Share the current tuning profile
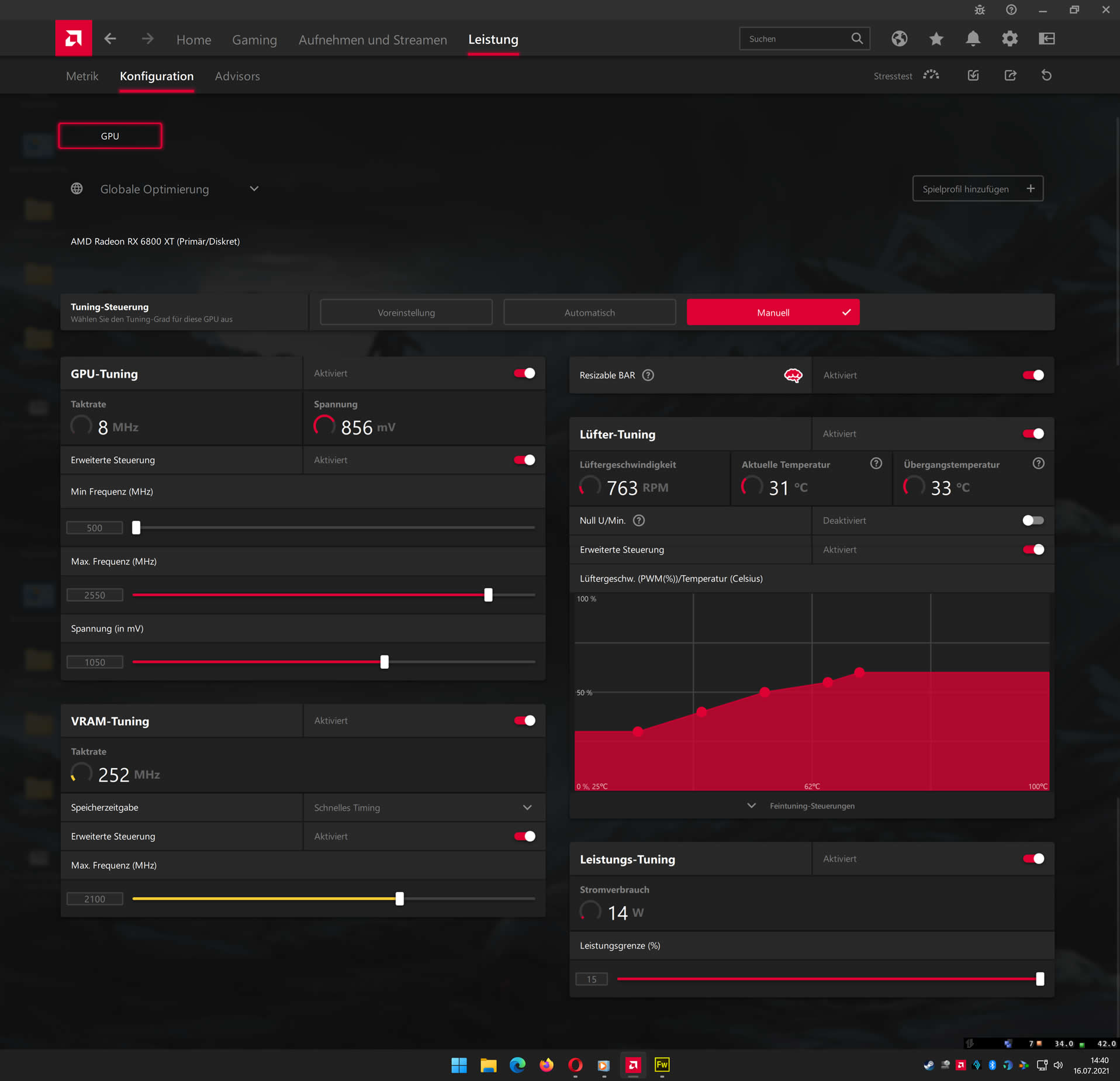Viewport: 1120px width, 1081px height. coord(1011,75)
